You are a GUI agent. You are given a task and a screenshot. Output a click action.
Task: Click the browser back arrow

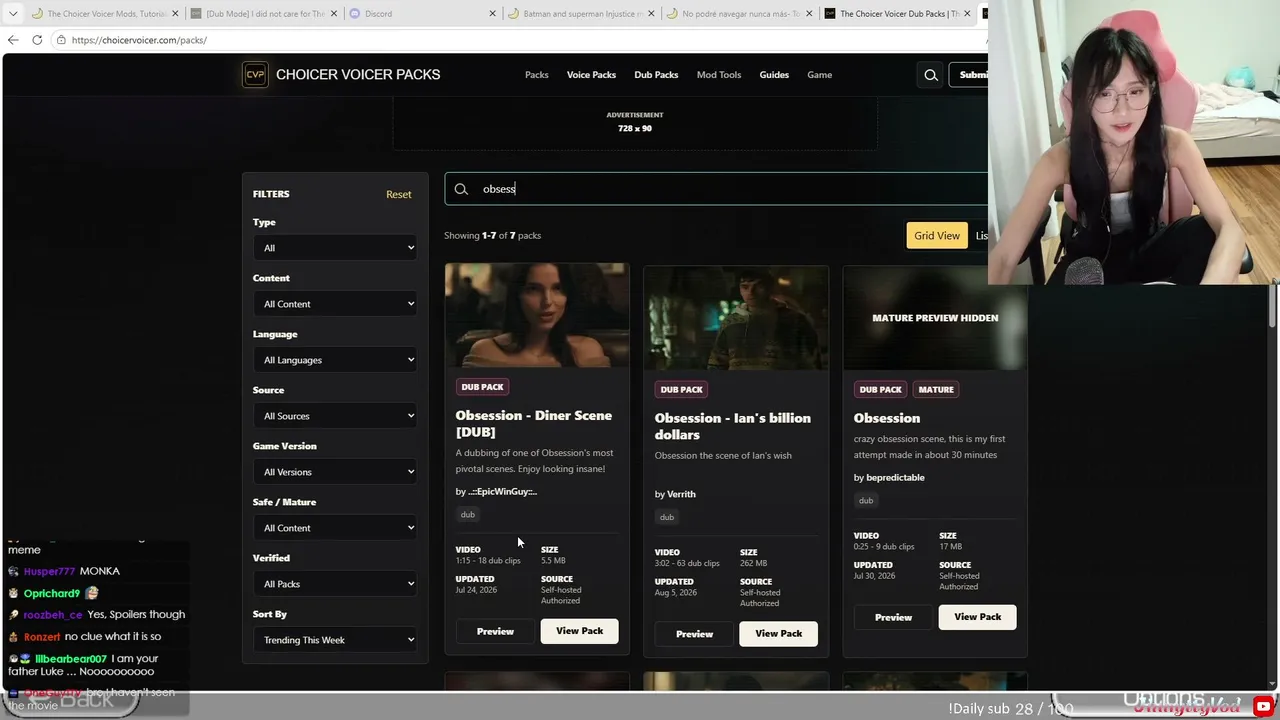pyautogui.click(x=13, y=40)
